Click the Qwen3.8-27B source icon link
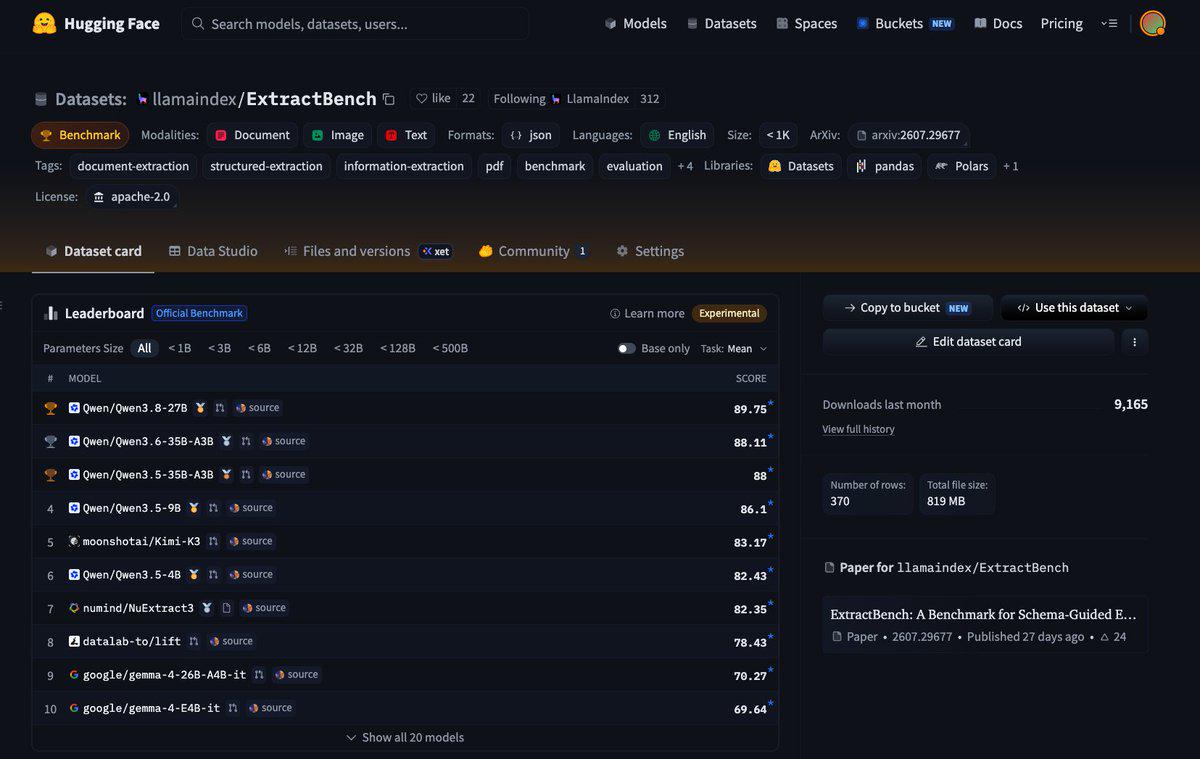The height and width of the screenshot is (759, 1200). coord(257,408)
